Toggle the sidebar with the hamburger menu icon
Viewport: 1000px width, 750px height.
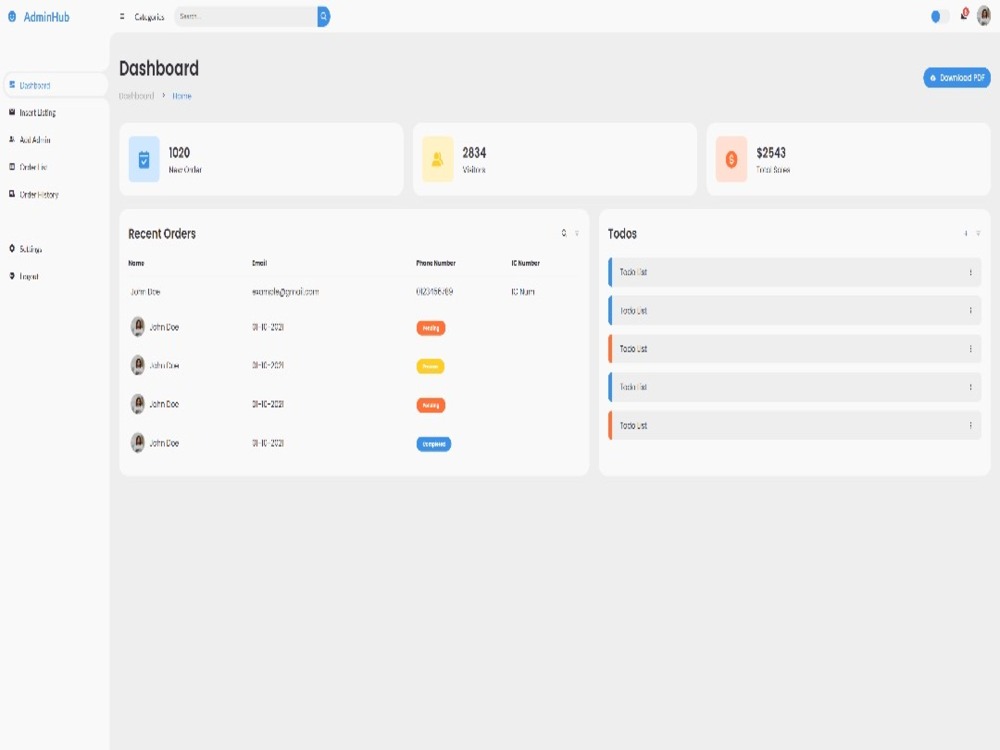122,17
